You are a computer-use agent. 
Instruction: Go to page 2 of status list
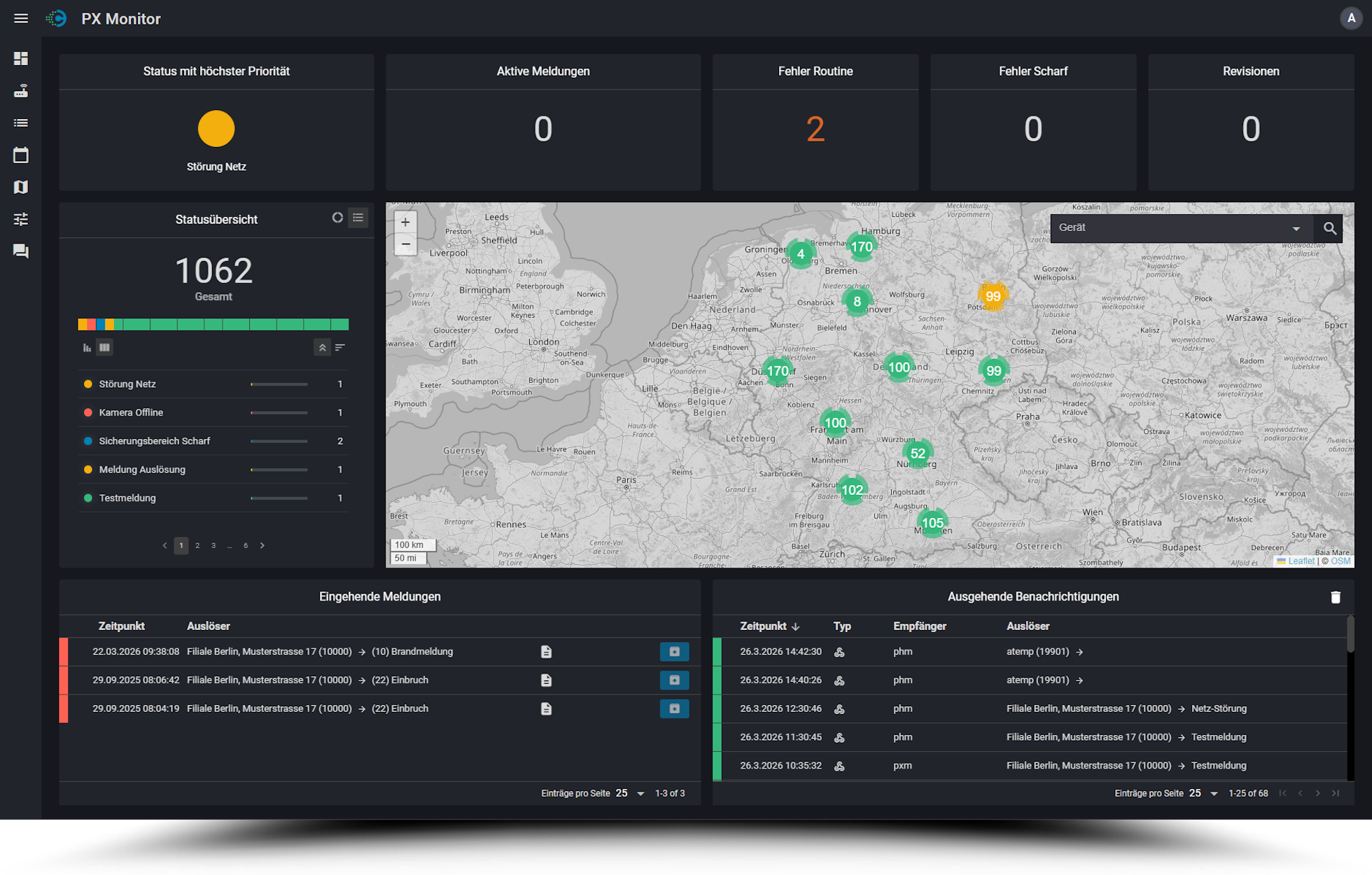tap(197, 545)
